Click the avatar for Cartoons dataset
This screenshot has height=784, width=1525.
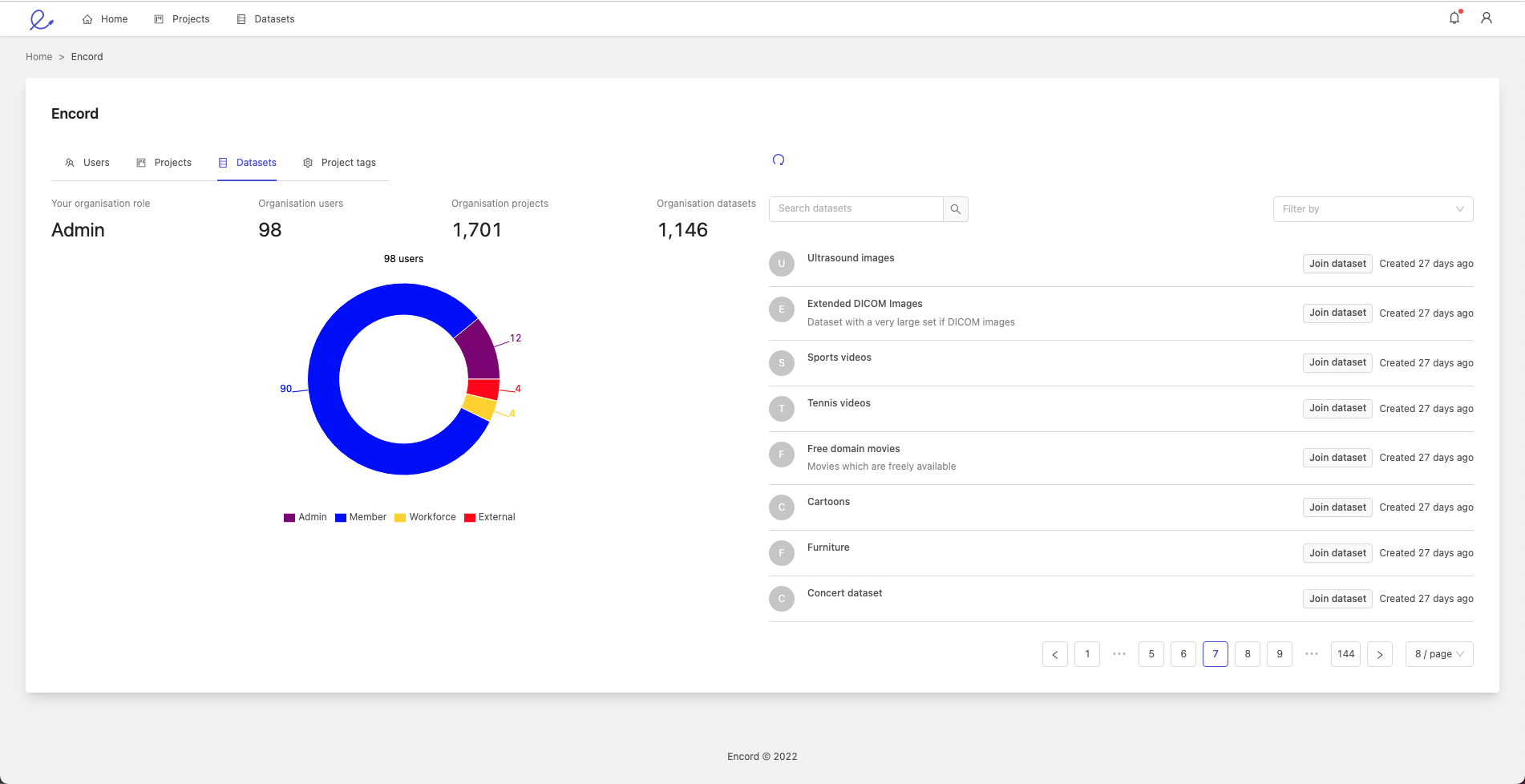point(782,507)
